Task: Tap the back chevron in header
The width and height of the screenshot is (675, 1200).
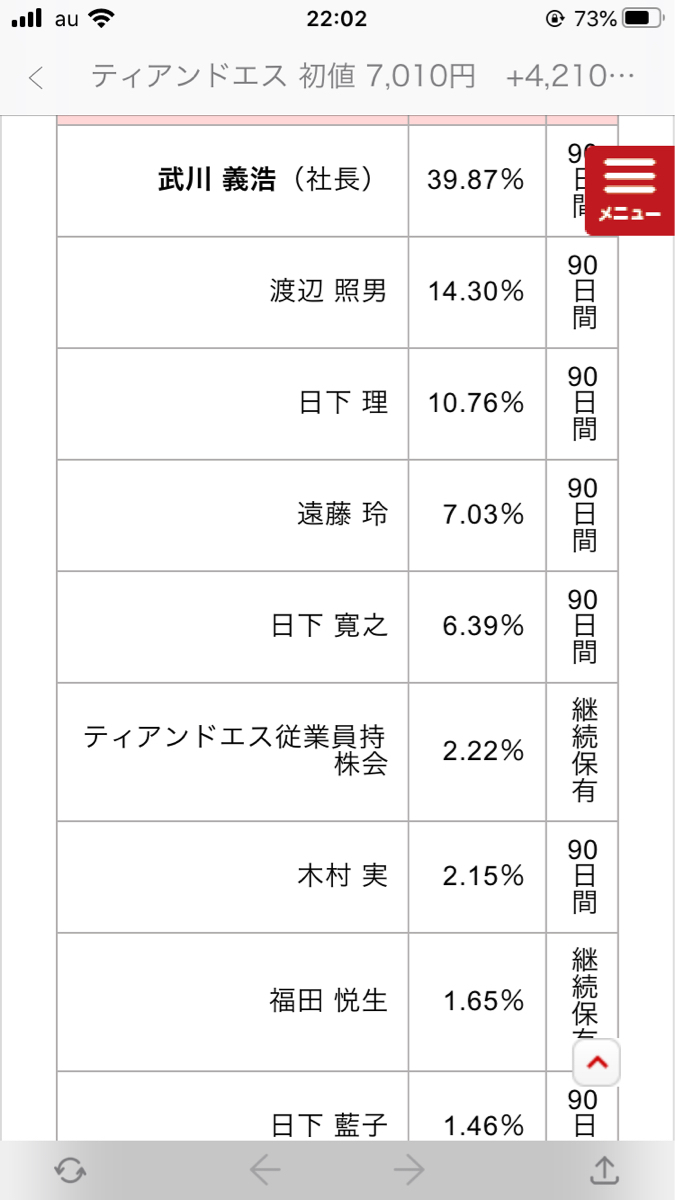Action: pyautogui.click(x=37, y=78)
